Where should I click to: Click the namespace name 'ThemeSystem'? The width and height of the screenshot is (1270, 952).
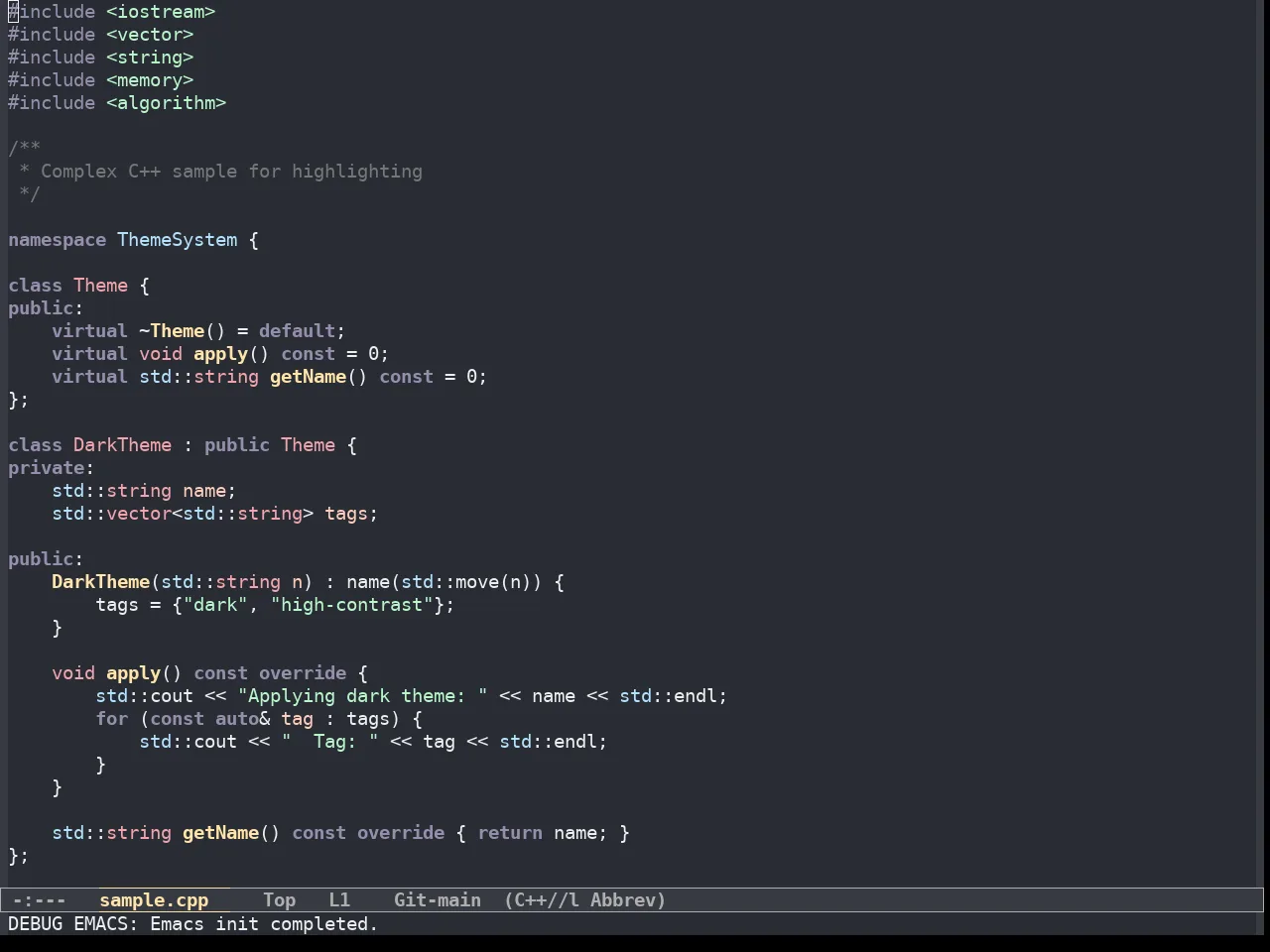[178, 240]
